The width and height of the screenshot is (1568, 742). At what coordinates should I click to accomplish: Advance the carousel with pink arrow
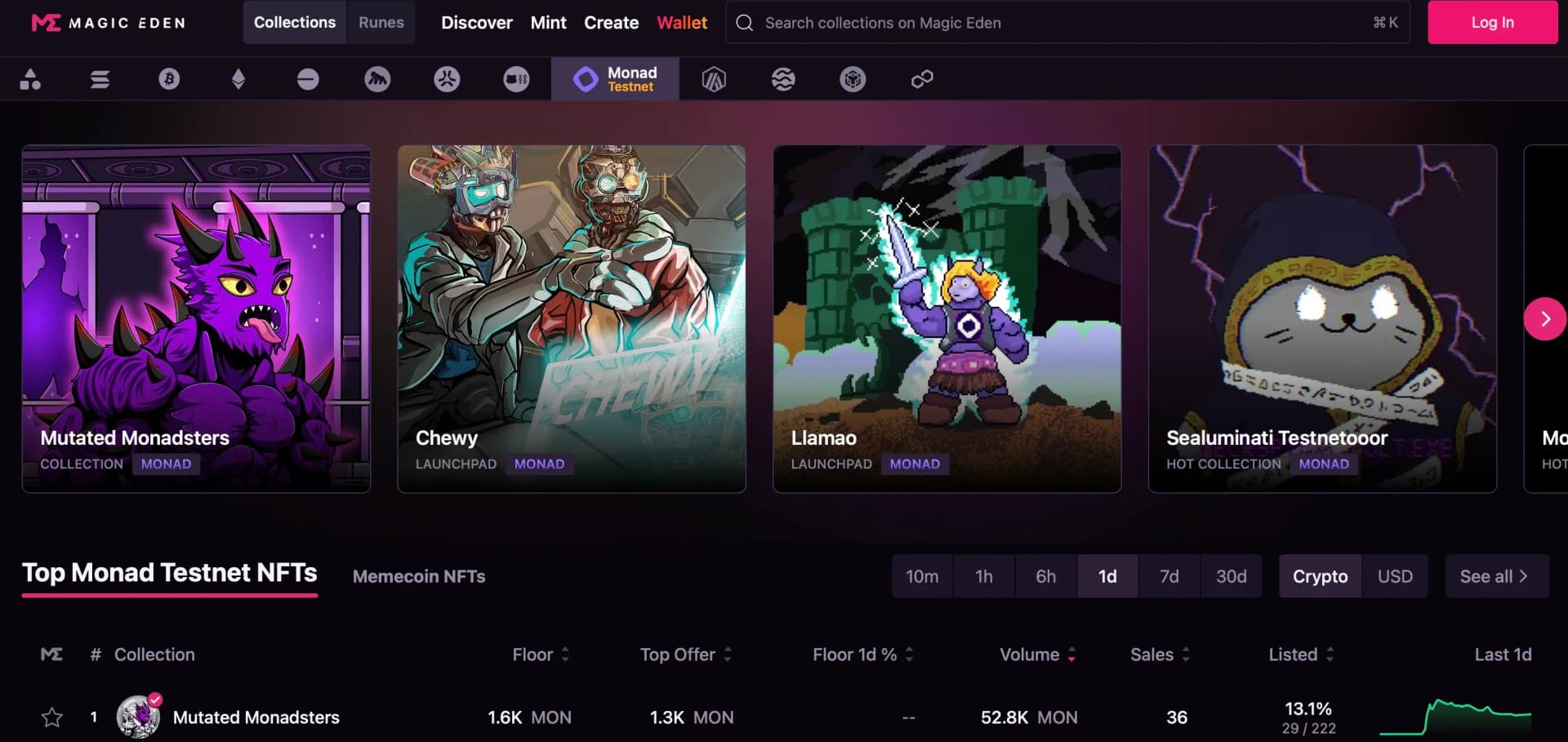pyautogui.click(x=1545, y=319)
